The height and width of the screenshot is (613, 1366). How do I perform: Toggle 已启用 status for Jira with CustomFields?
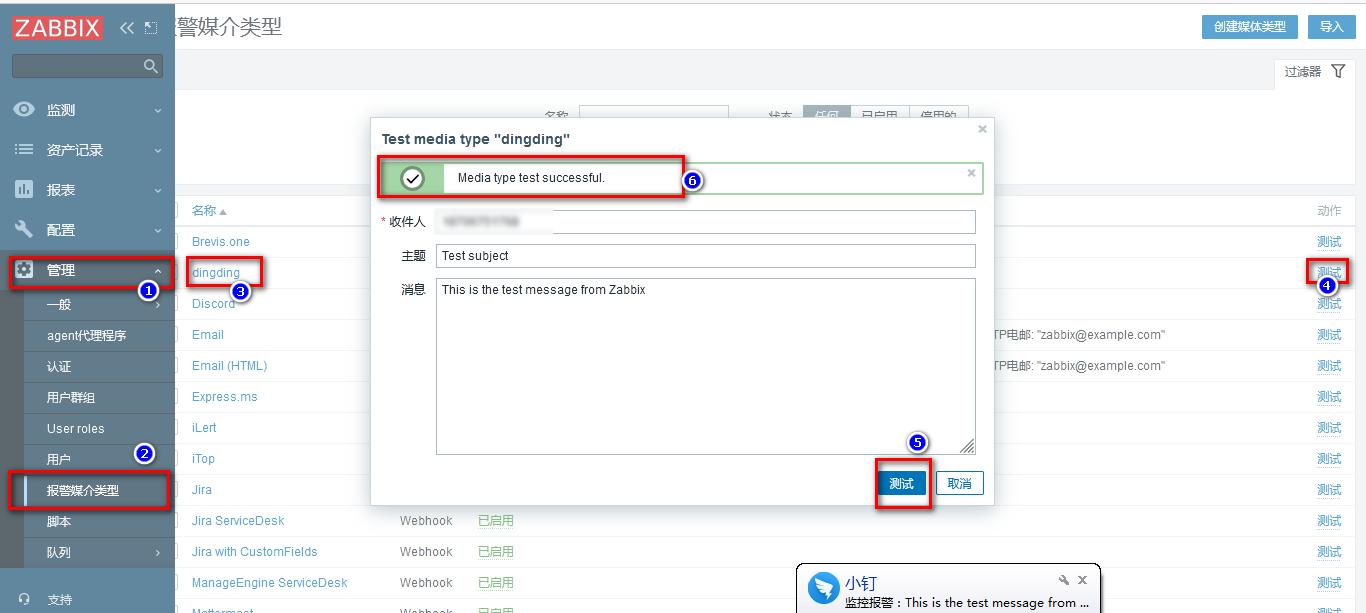click(x=496, y=552)
